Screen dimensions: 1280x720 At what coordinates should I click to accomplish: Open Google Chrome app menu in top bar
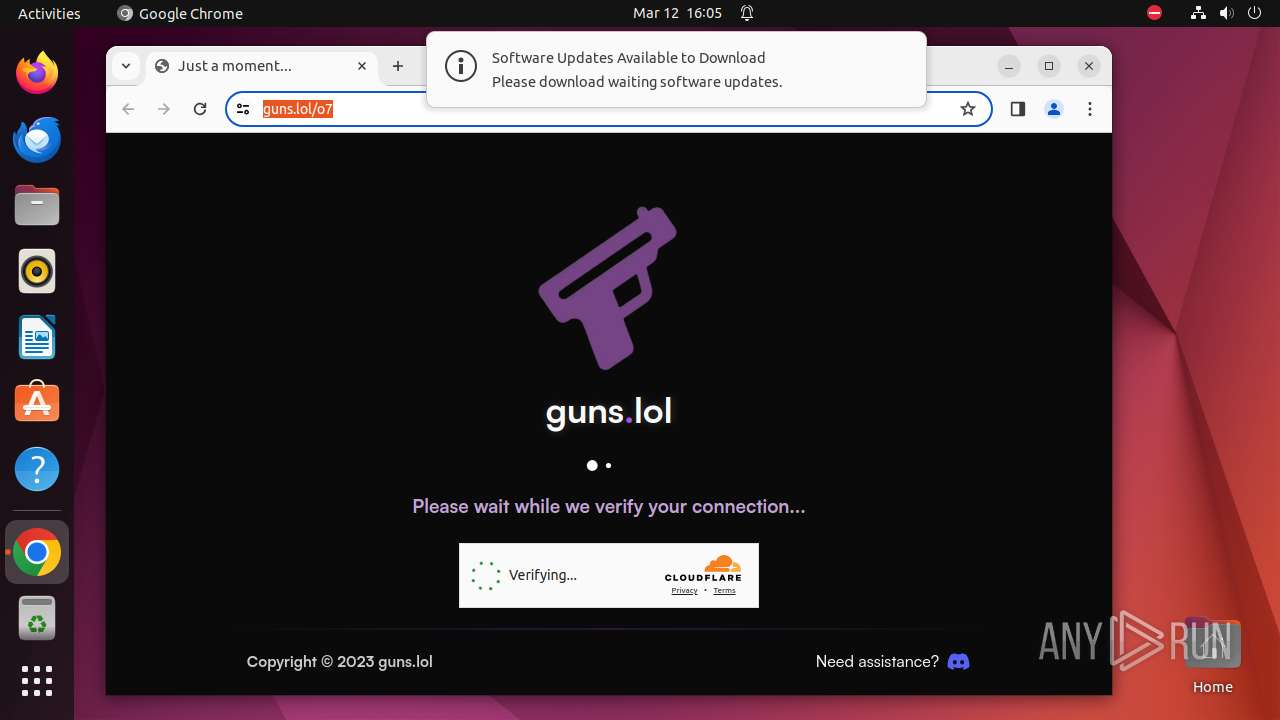(x=180, y=13)
